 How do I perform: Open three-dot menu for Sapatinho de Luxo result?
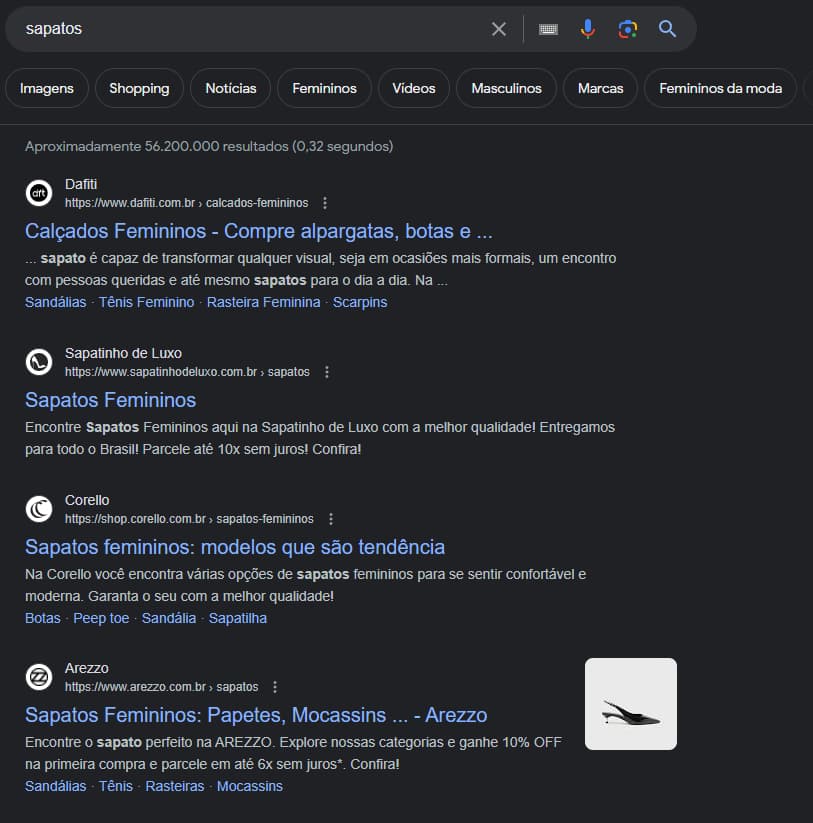pyautogui.click(x=326, y=372)
